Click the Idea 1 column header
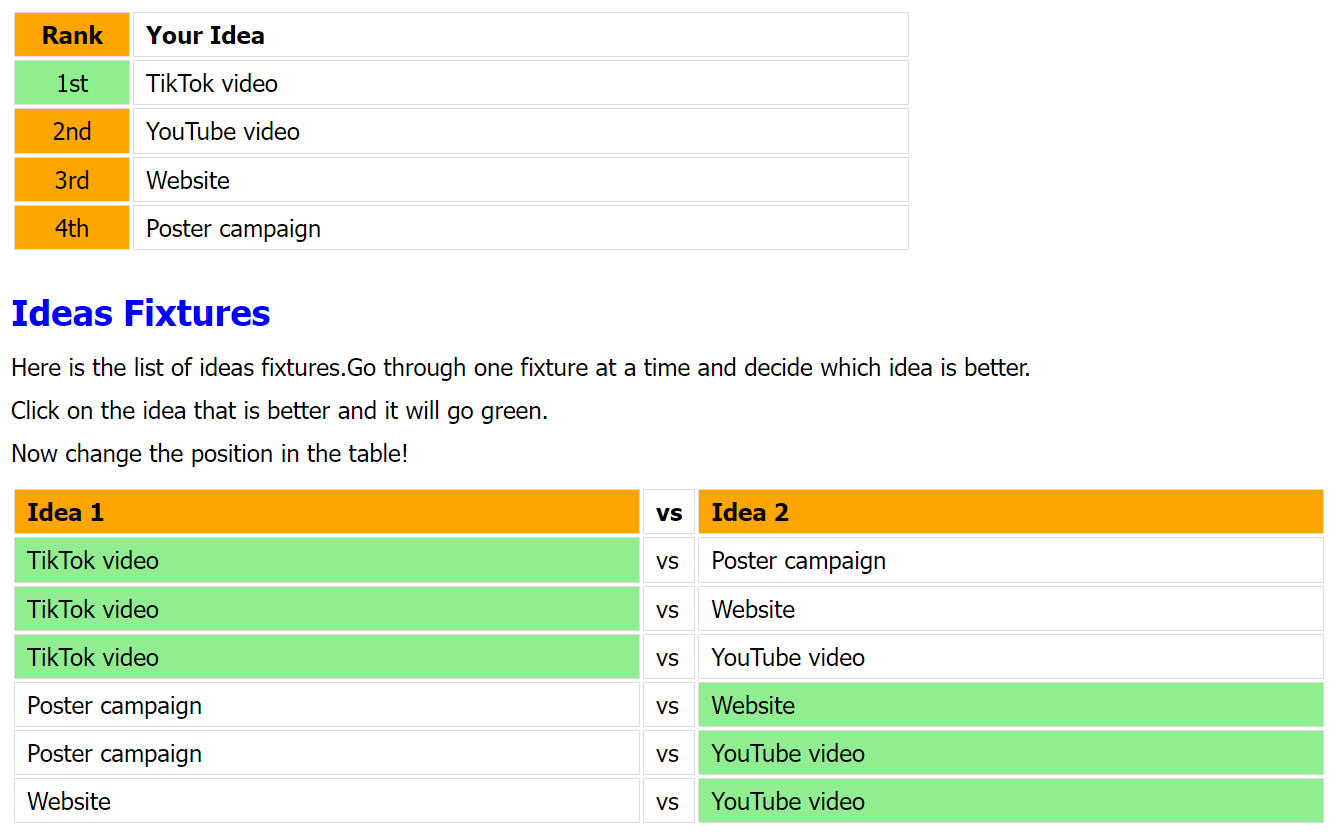The height and width of the screenshot is (834, 1339). click(x=326, y=512)
